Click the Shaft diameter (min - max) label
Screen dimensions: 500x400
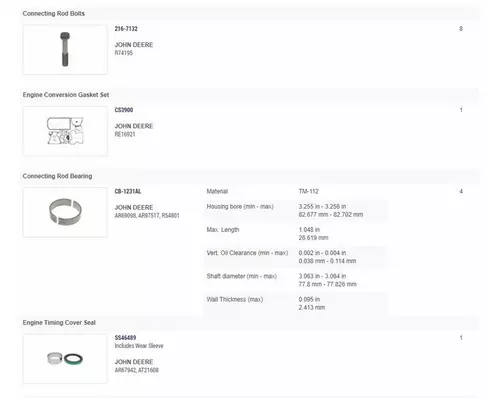242,276
